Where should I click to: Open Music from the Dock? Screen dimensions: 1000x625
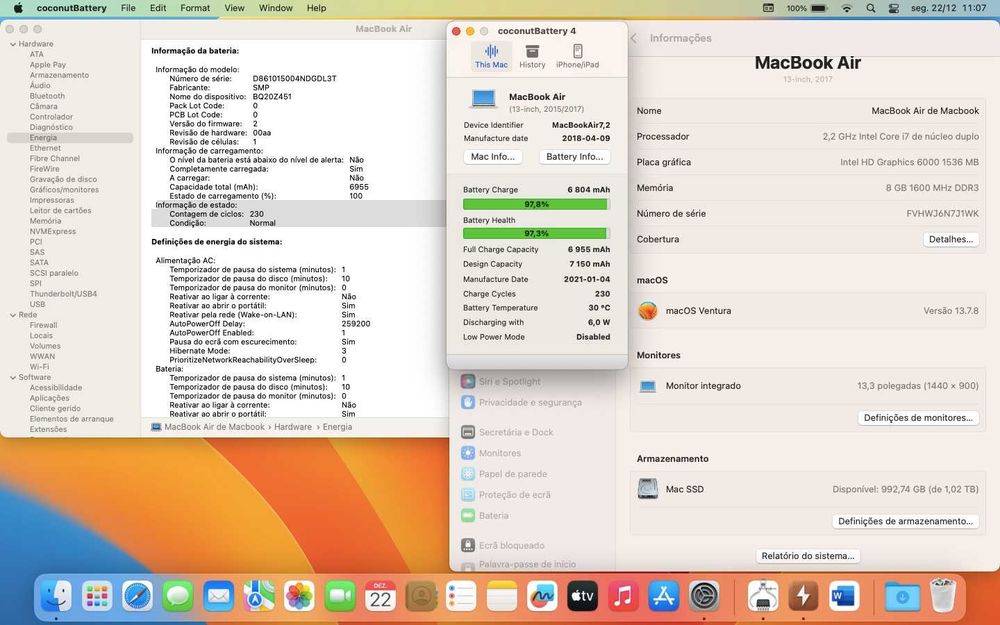[x=623, y=596]
